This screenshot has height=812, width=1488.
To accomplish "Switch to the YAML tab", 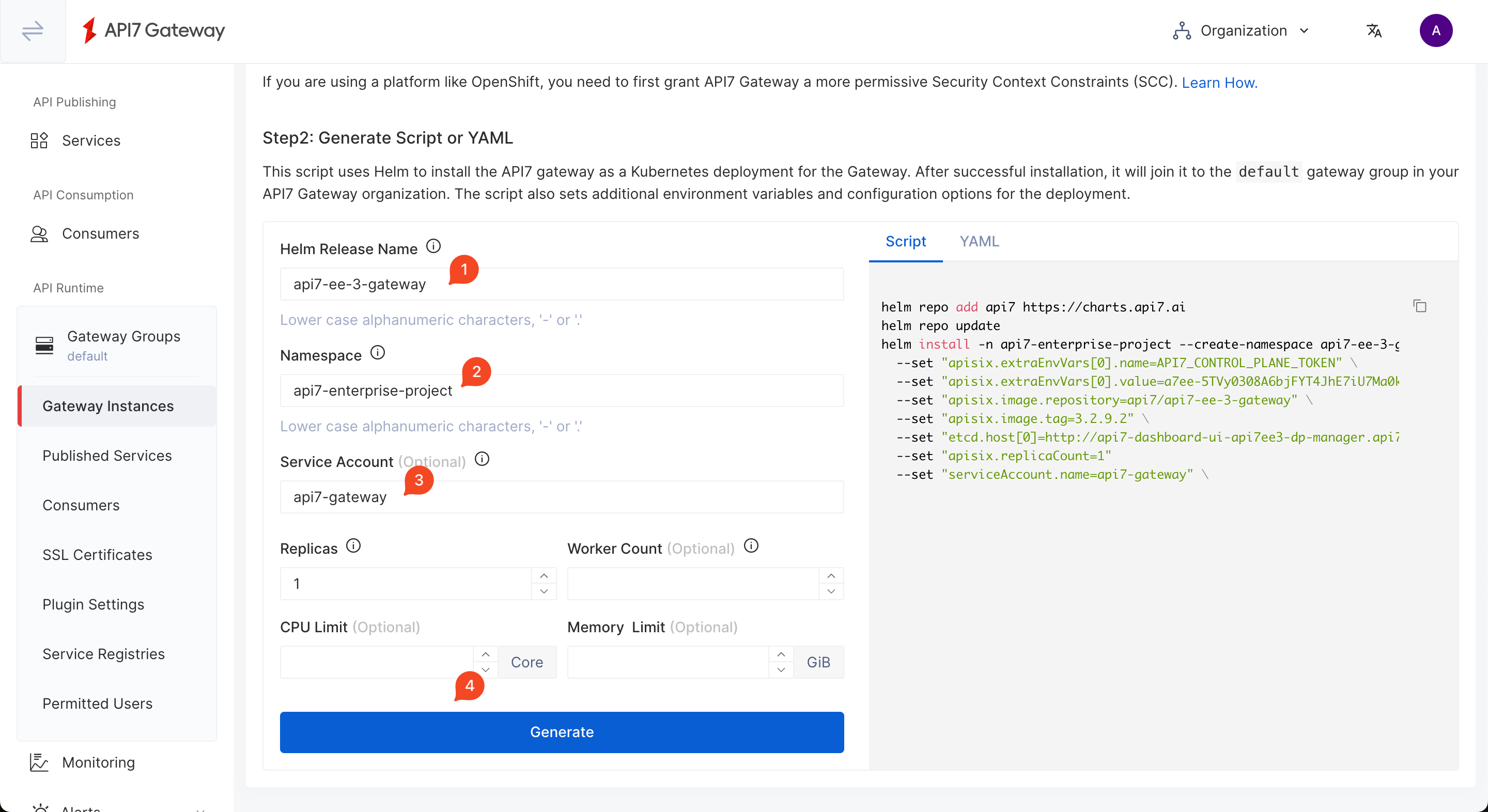I will coord(979,241).
